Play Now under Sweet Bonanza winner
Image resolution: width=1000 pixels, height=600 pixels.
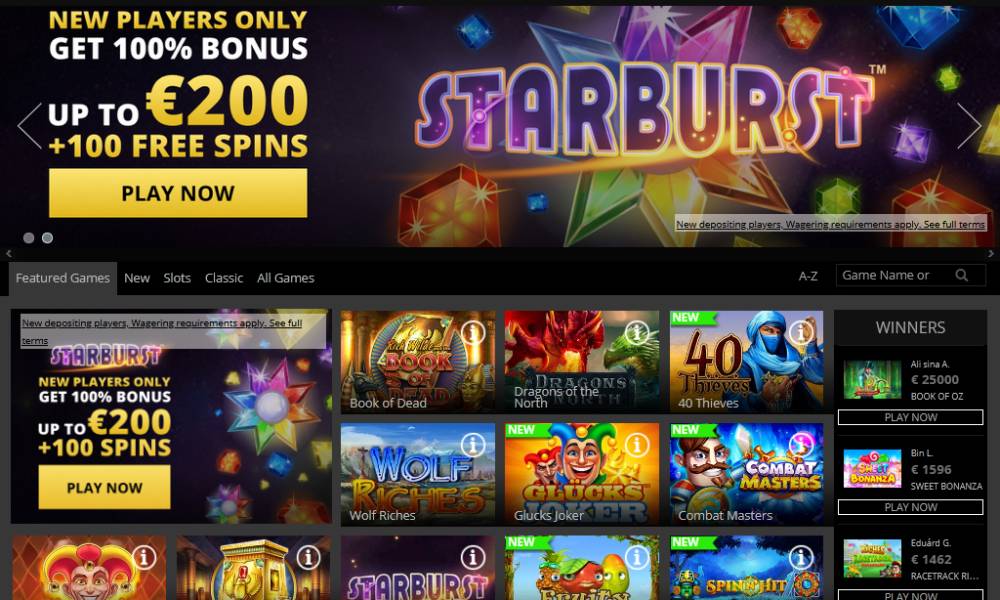910,507
